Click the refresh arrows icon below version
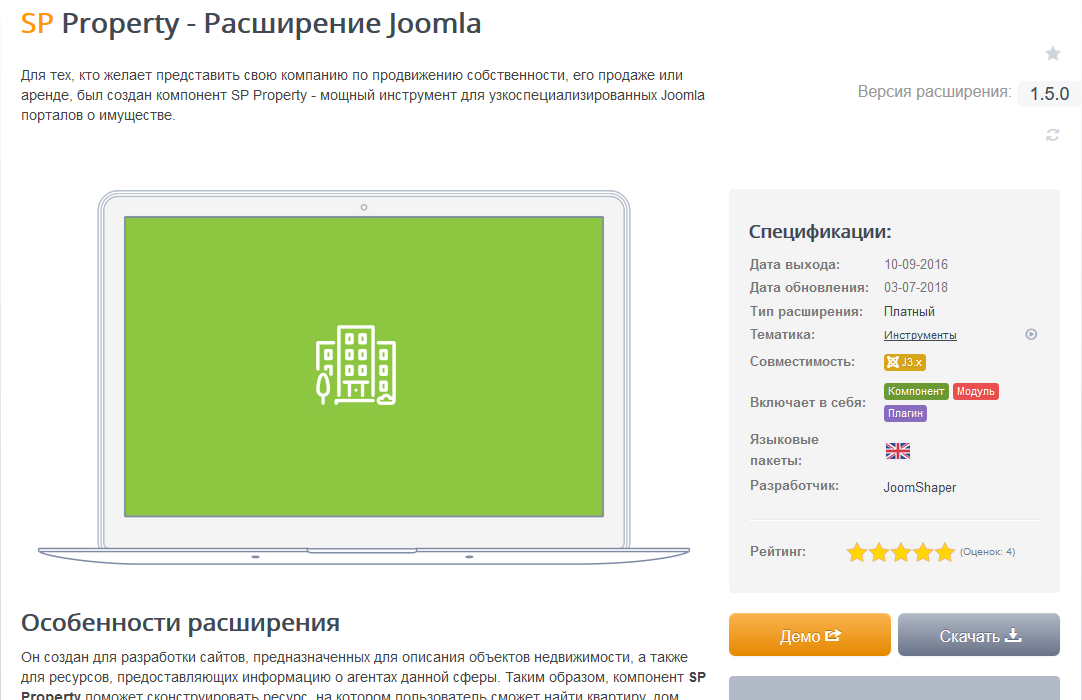 pos(1052,135)
